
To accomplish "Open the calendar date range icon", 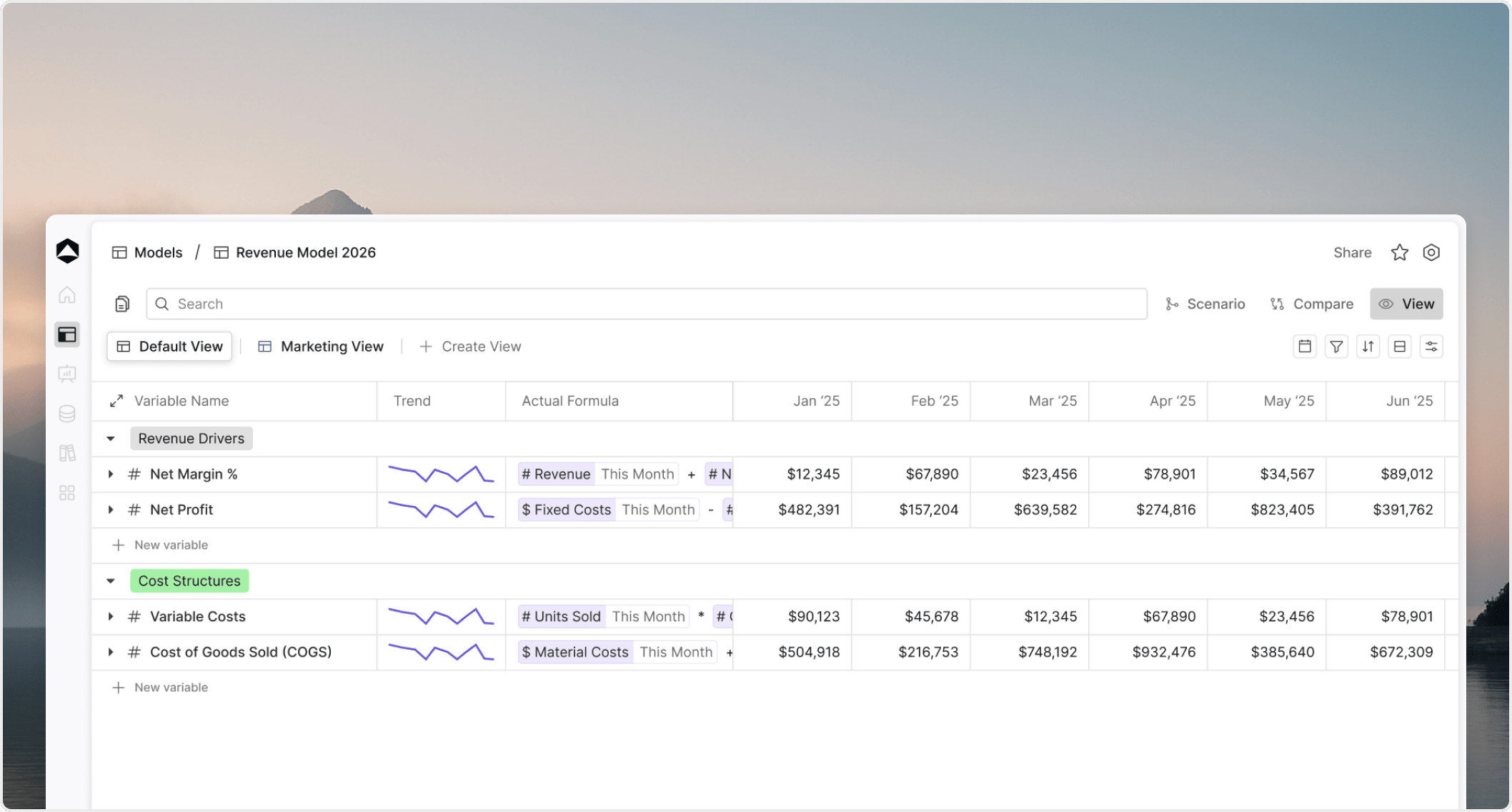I will (x=1305, y=347).
